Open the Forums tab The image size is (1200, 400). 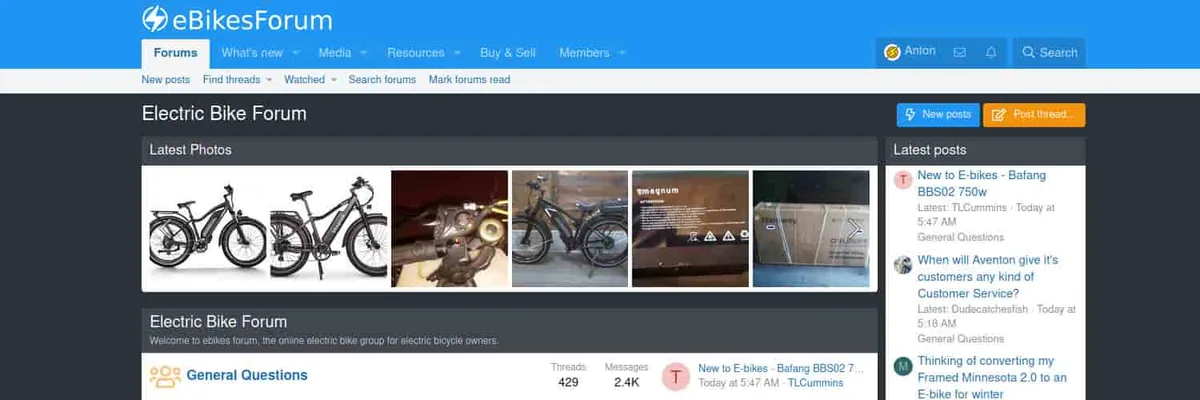(x=175, y=53)
